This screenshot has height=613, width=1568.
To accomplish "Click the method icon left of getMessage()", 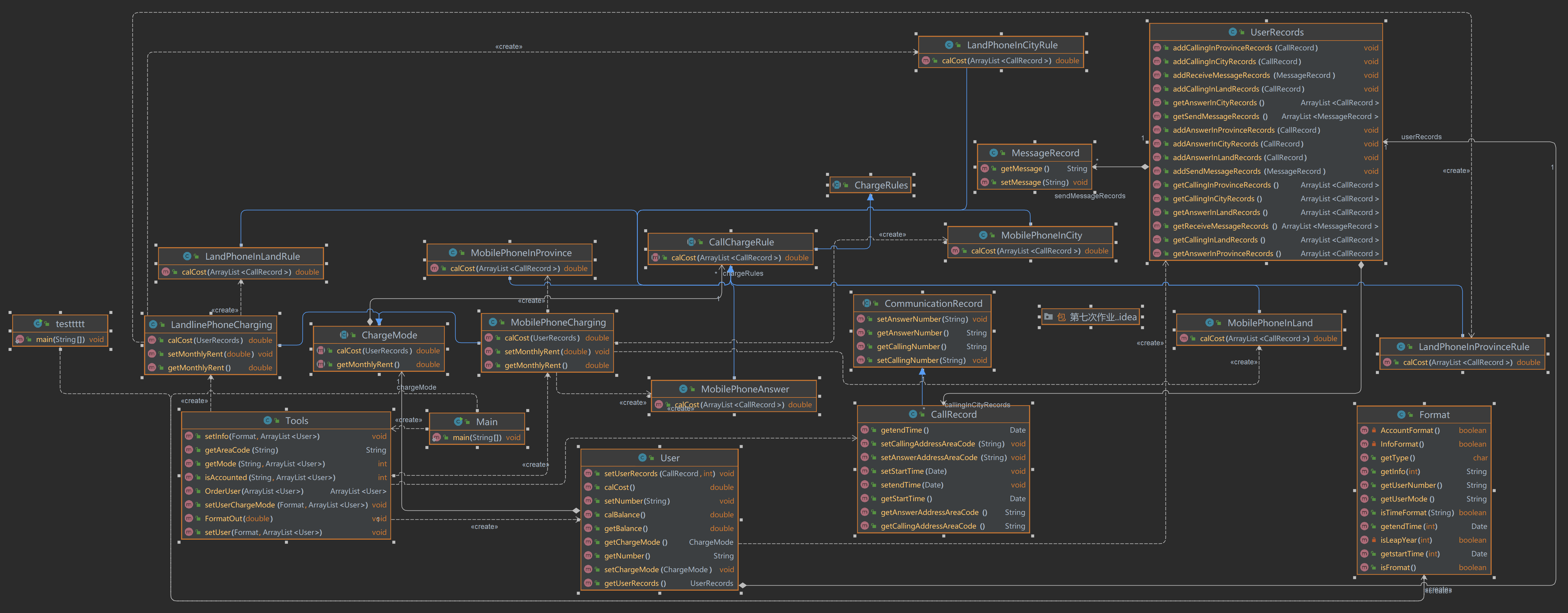I will tap(984, 168).
